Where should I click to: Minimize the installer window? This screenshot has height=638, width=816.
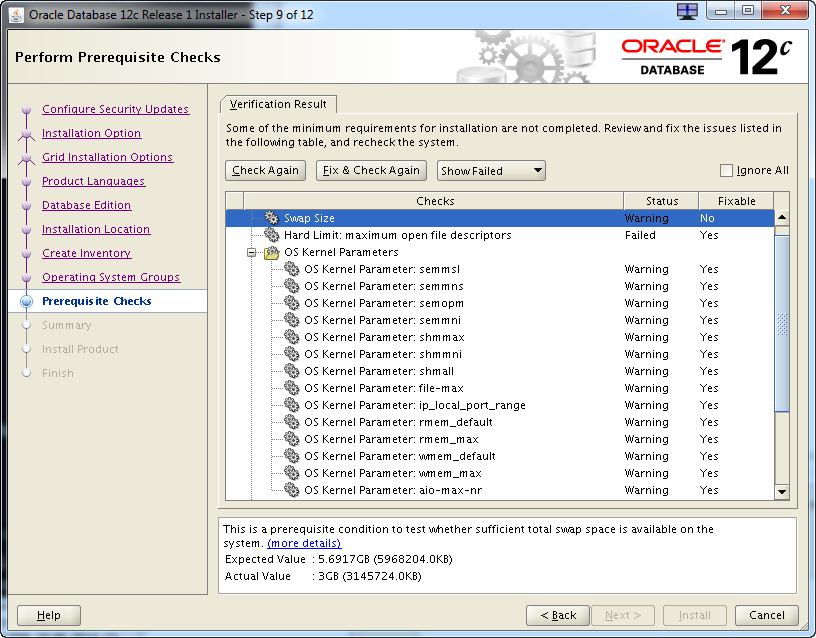point(721,11)
